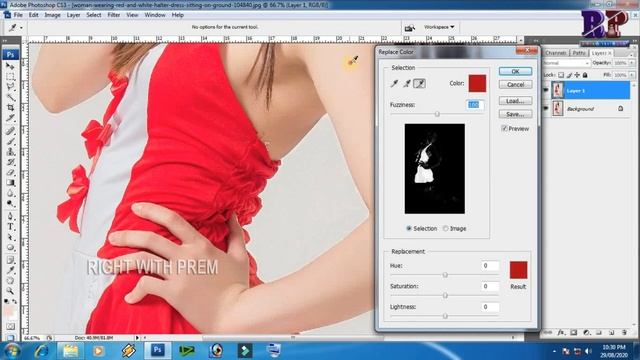The width and height of the screenshot is (640, 360).
Task: Open the Filter menu
Action: pyautogui.click(x=113, y=15)
